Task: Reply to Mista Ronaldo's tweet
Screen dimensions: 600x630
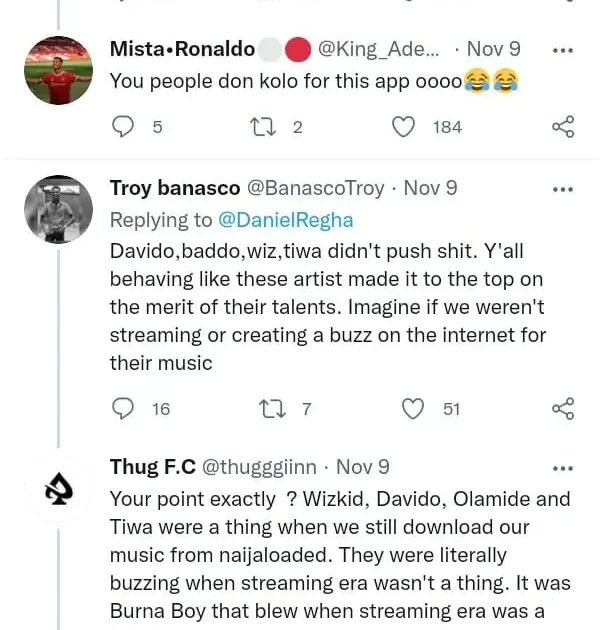Action: [x=124, y=127]
